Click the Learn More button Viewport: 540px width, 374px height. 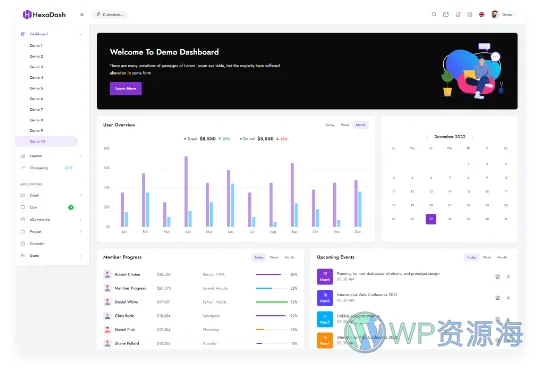pyautogui.click(x=126, y=89)
